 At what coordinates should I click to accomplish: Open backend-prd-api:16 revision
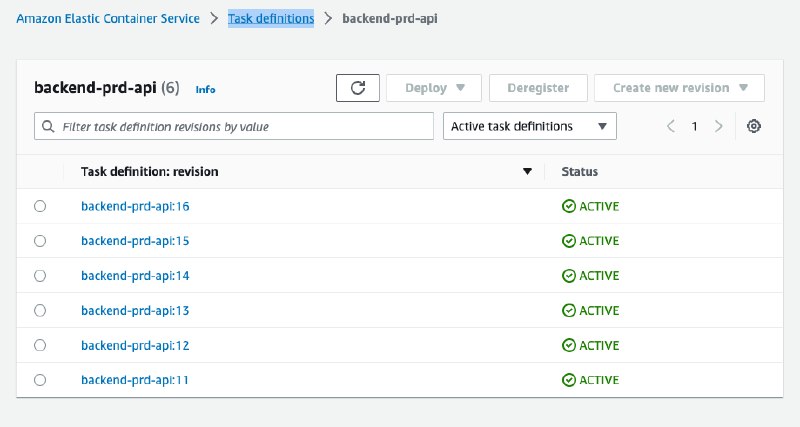click(x=135, y=206)
